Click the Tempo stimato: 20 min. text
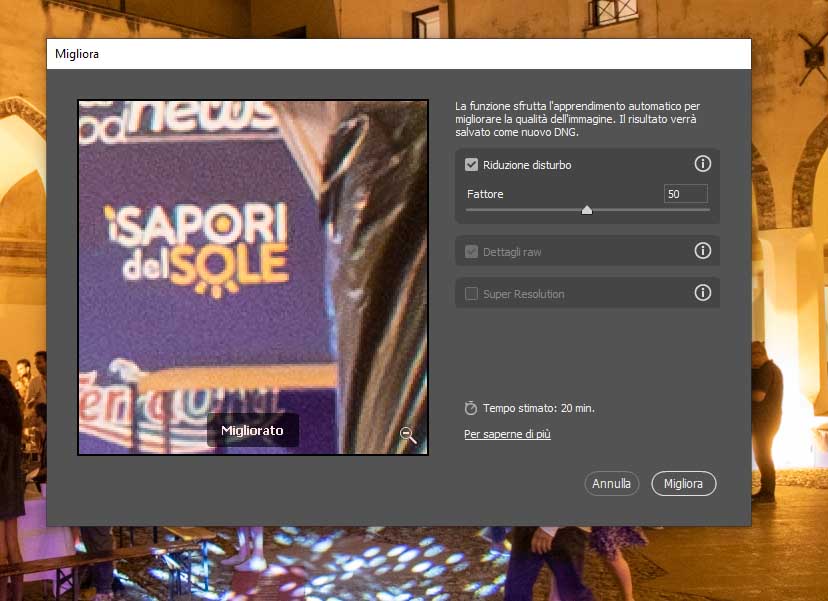This screenshot has height=601, width=828. tap(539, 408)
